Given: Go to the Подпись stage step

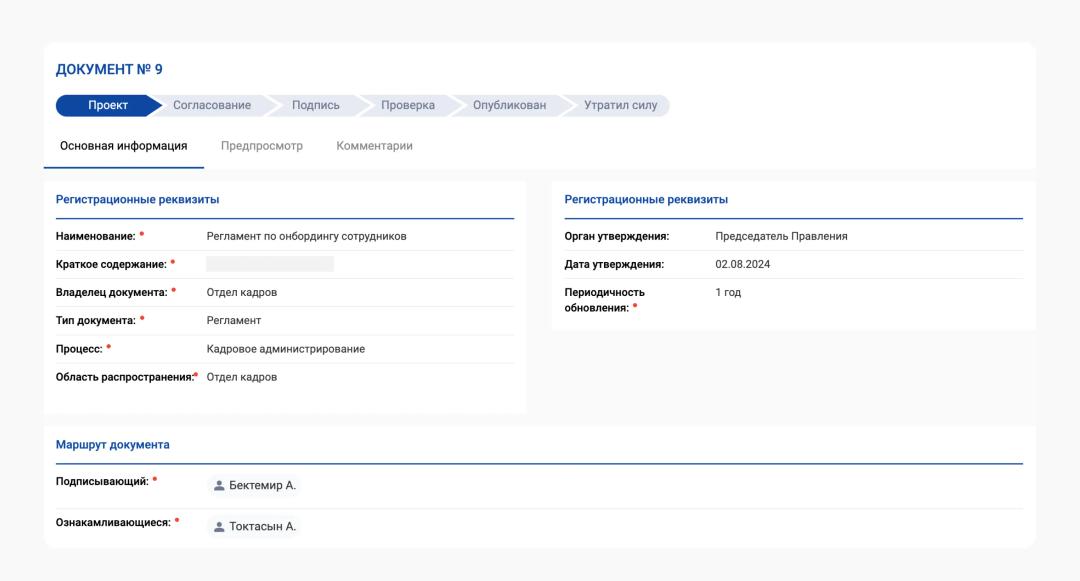Looking at the screenshot, I should click(315, 105).
